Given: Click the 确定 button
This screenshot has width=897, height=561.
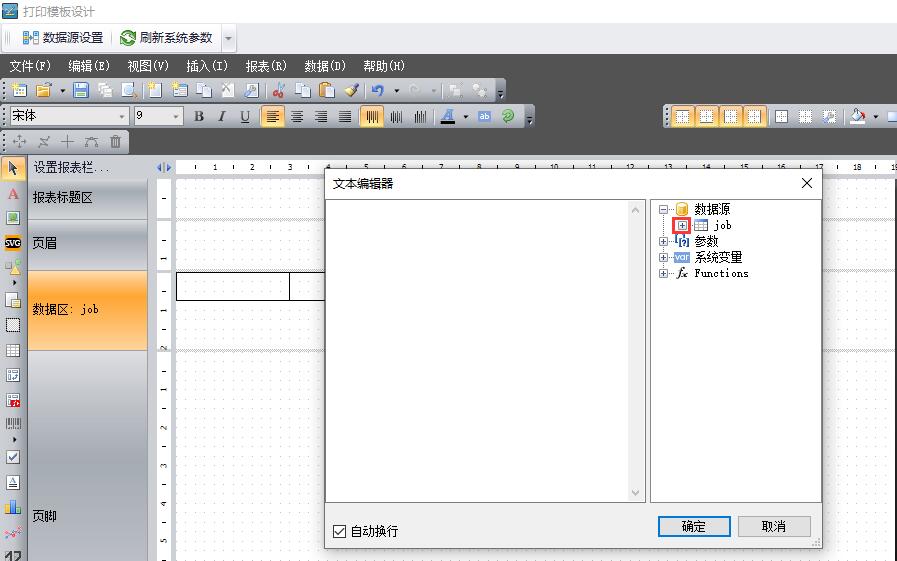Looking at the screenshot, I should [693, 526].
